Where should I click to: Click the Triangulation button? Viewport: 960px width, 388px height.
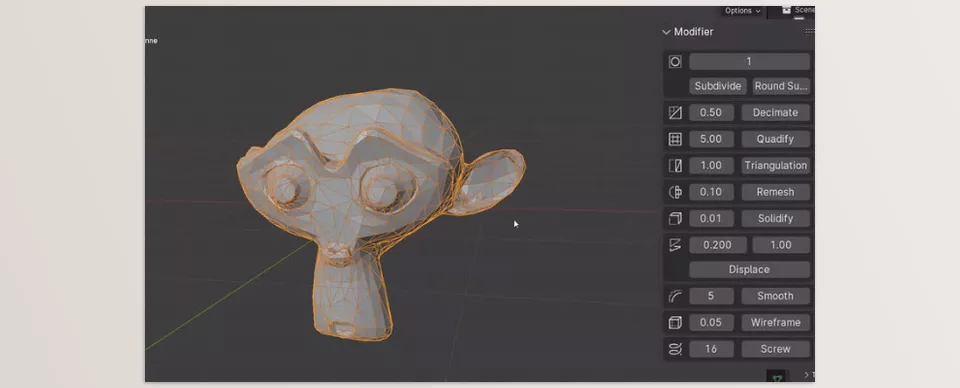[775, 165]
